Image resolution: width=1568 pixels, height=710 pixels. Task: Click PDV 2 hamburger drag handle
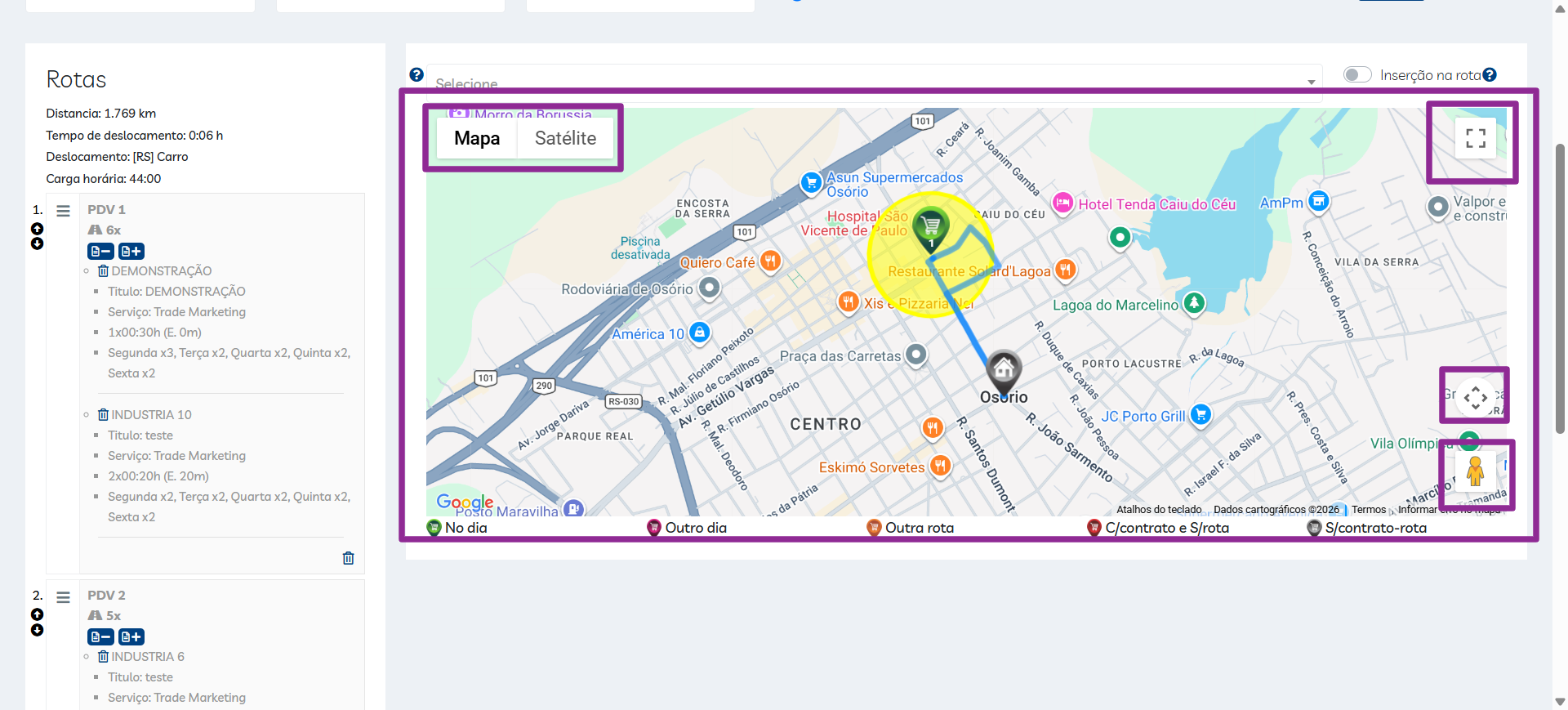pyautogui.click(x=63, y=597)
